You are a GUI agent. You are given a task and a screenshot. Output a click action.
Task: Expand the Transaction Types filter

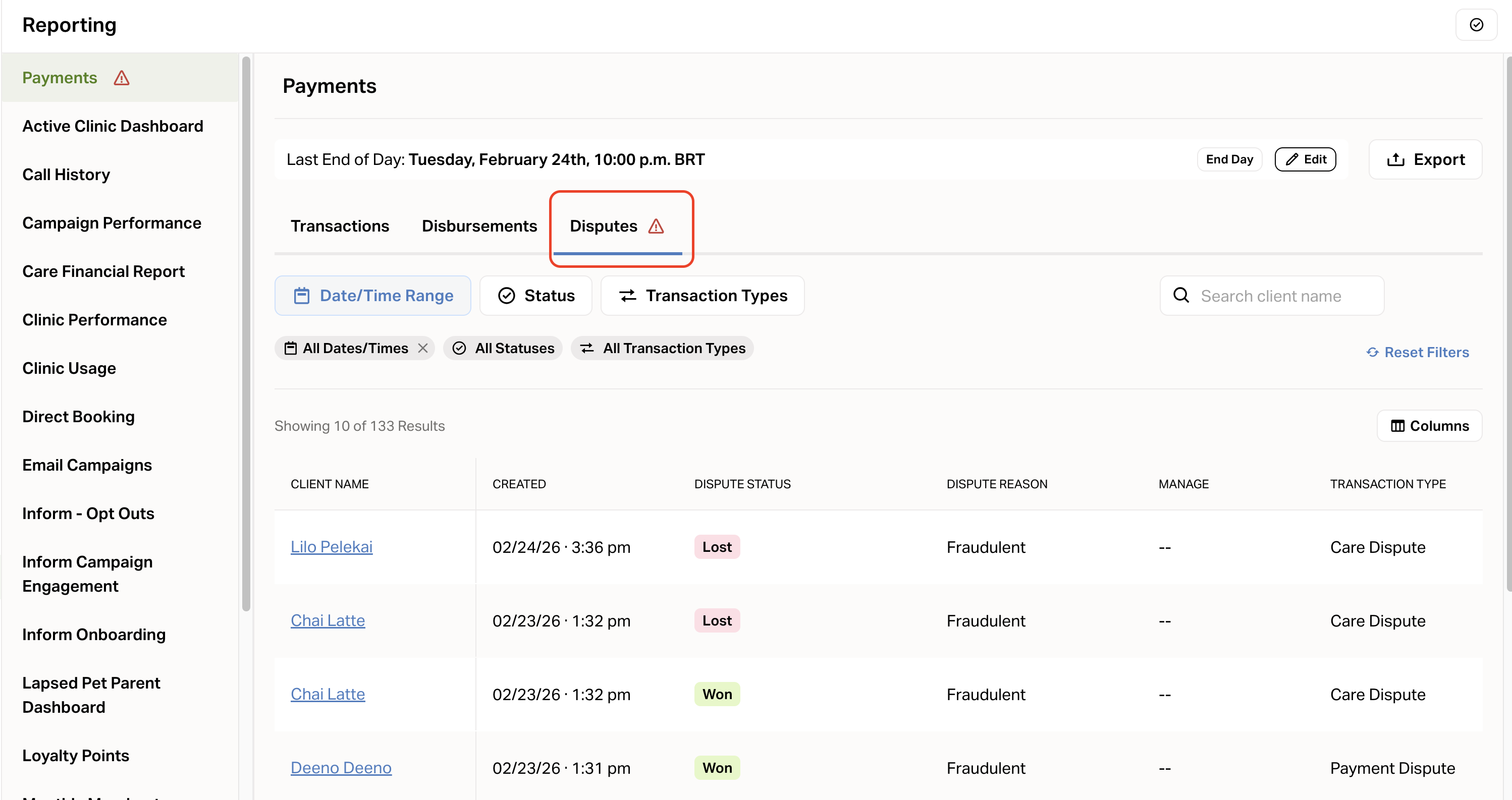(x=702, y=296)
